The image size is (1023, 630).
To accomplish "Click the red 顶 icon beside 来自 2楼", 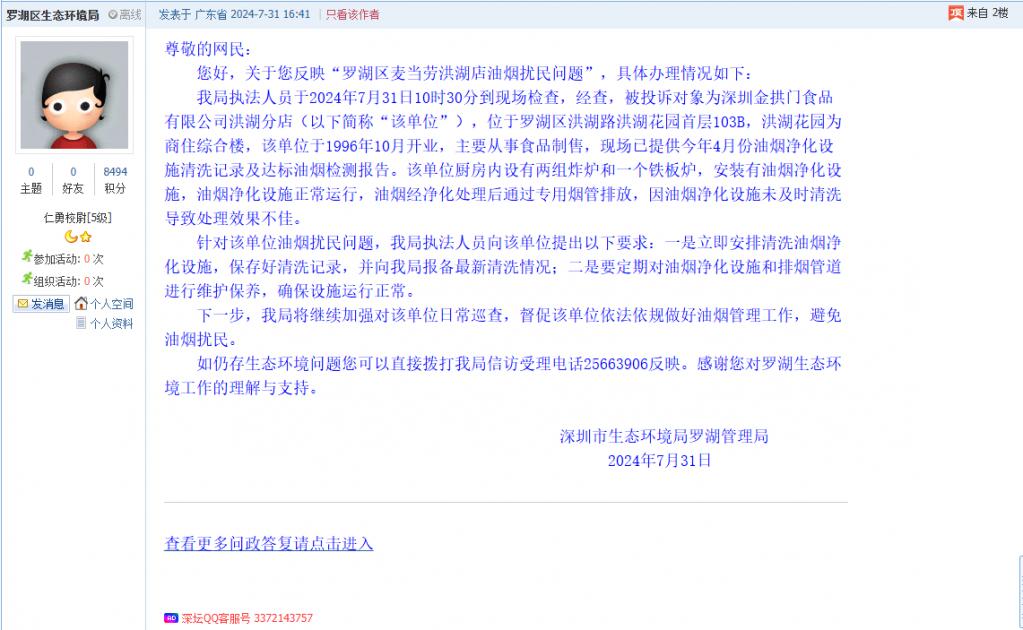I will 956,13.
